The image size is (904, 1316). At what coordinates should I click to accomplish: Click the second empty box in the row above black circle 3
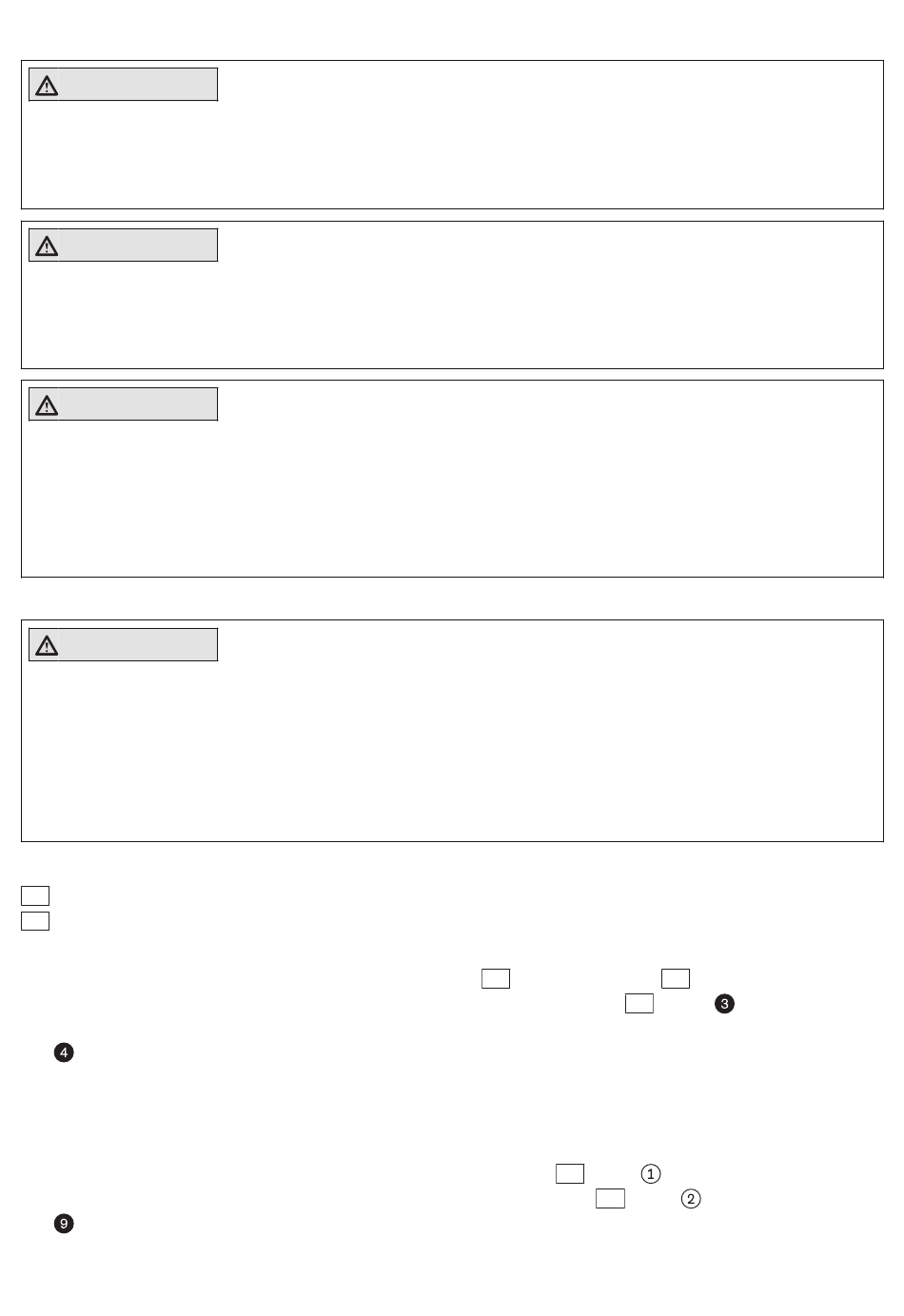pyautogui.click(x=676, y=978)
